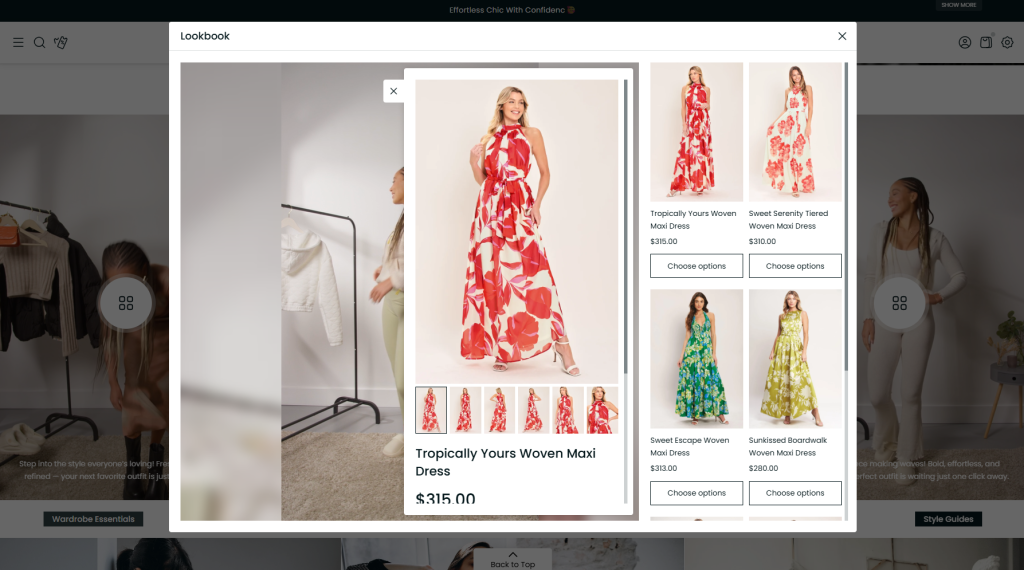Click Sweet Serenity Tiered Woven Maxi Dress title
This screenshot has width=1024, height=570.
pos(788,219)
